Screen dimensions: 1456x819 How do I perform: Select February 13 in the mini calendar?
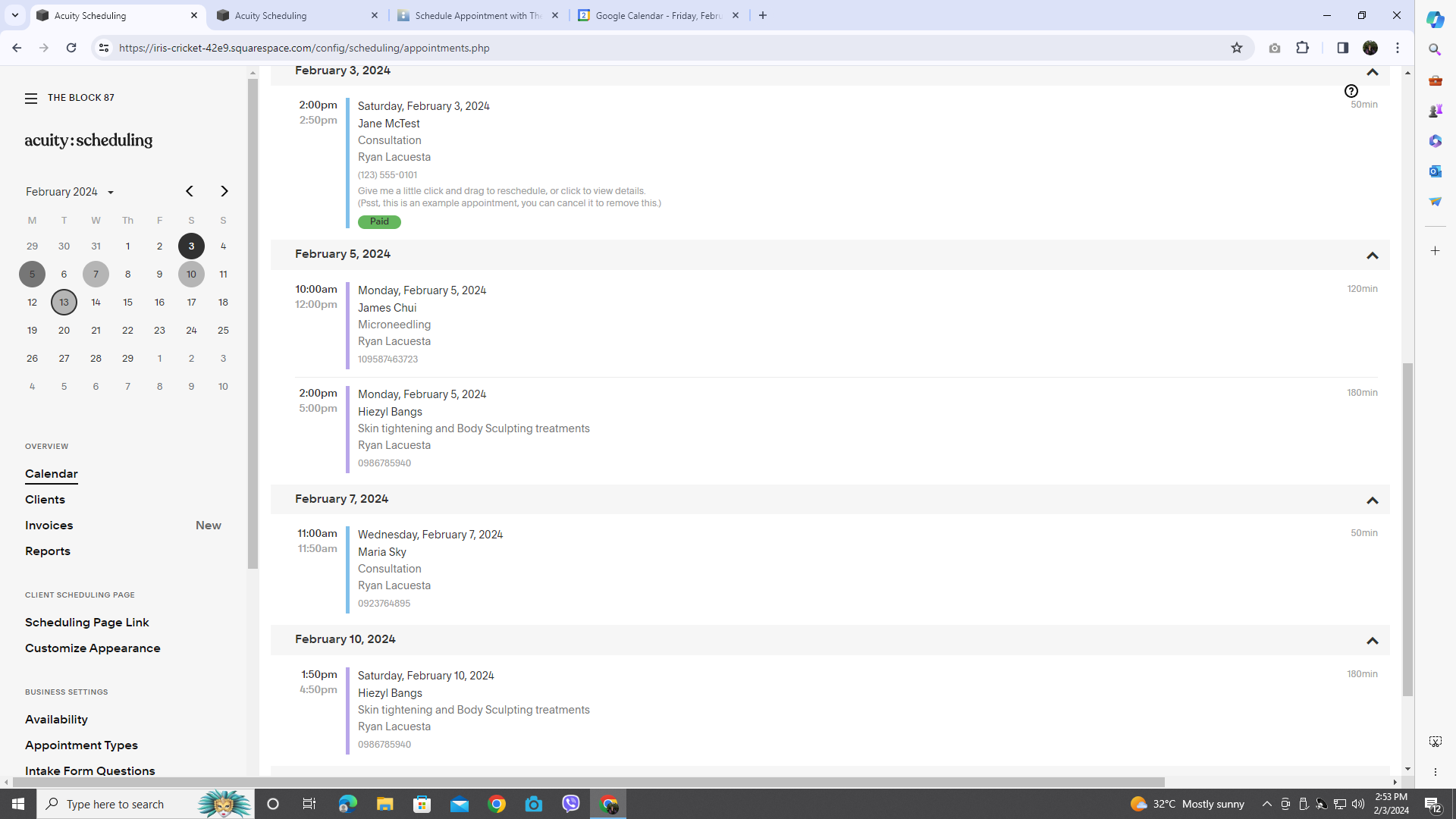64,302
